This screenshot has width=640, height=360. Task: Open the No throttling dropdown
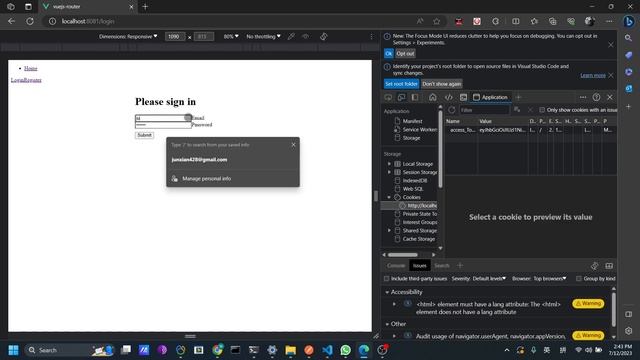pos(263,36)
